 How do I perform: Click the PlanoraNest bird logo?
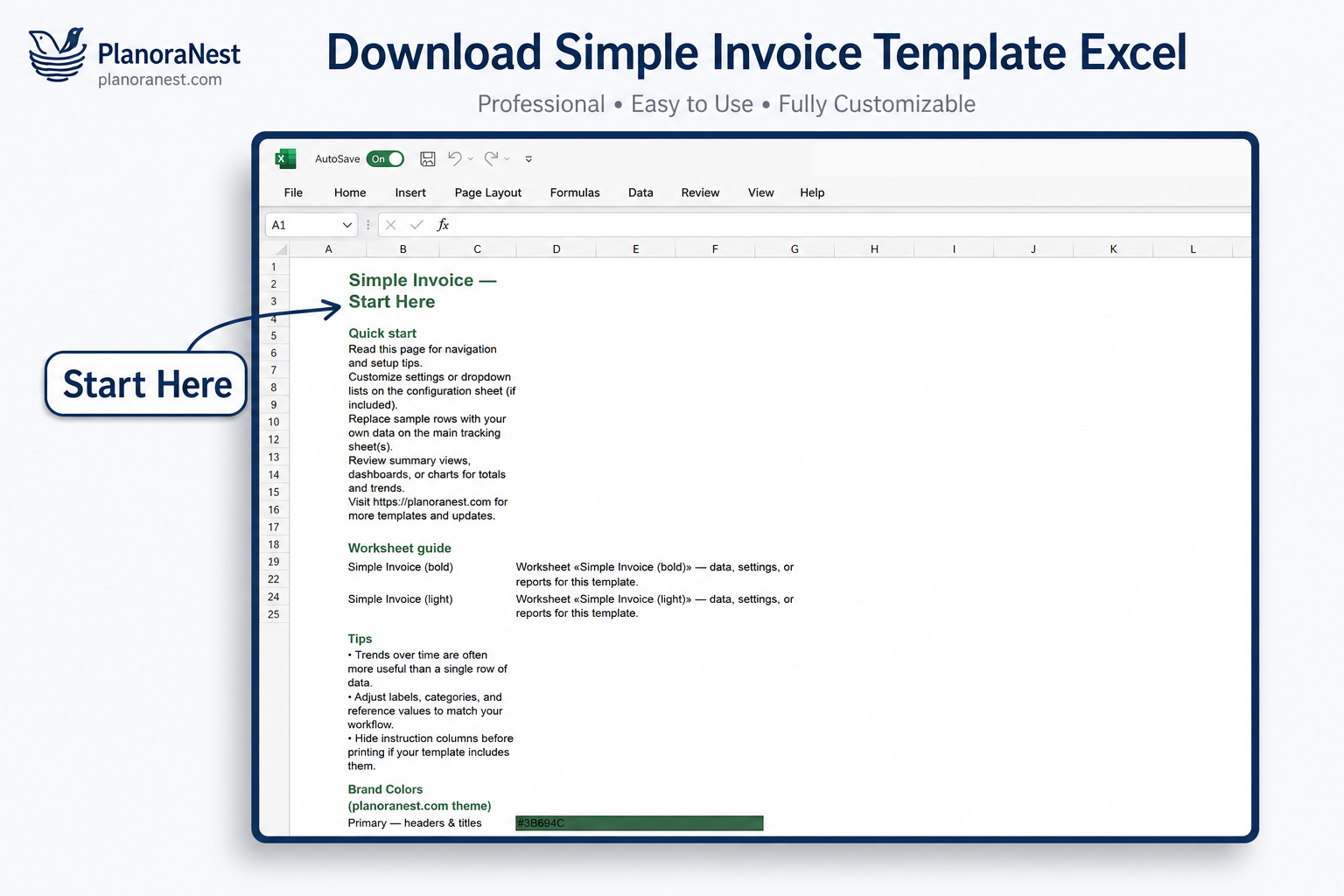58,54
